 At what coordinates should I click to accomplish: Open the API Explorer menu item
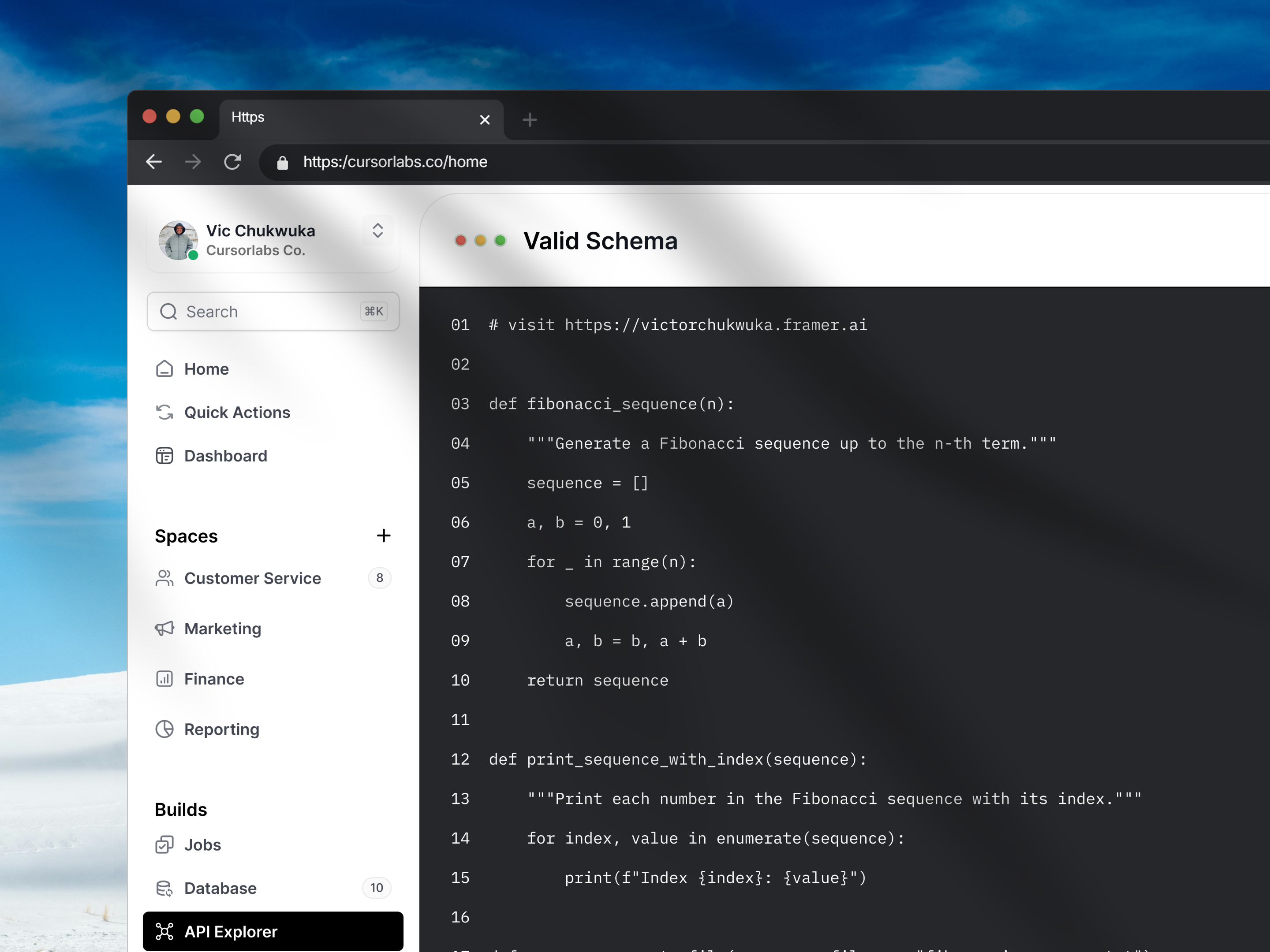(273, 931)
